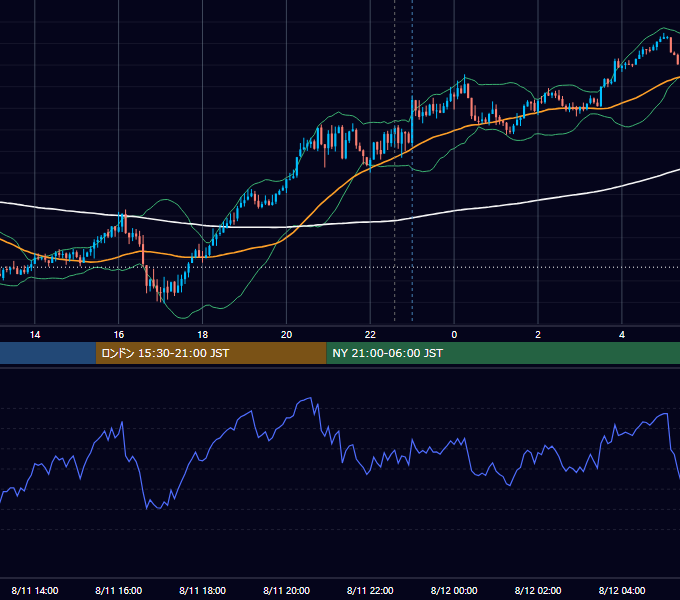
Task: Click the 8/11 14:00 time label
Action: 35,590
